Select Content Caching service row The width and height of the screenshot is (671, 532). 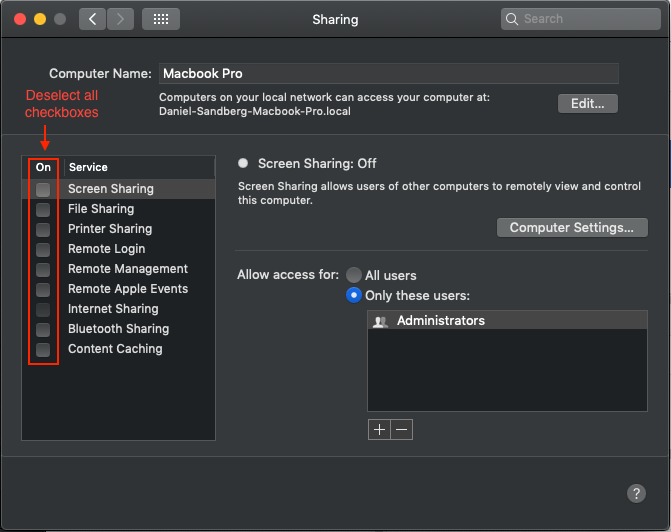[x=119, y=349]
